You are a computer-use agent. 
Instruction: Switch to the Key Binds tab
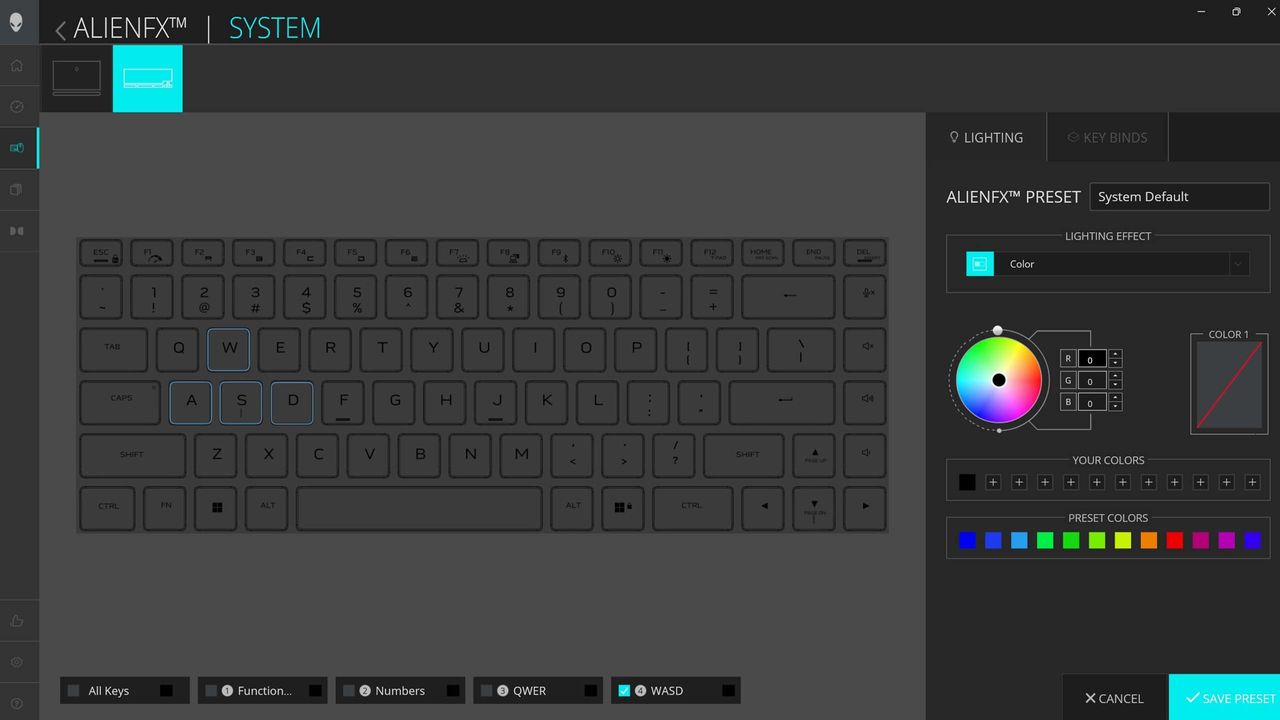click(1107, 137)
